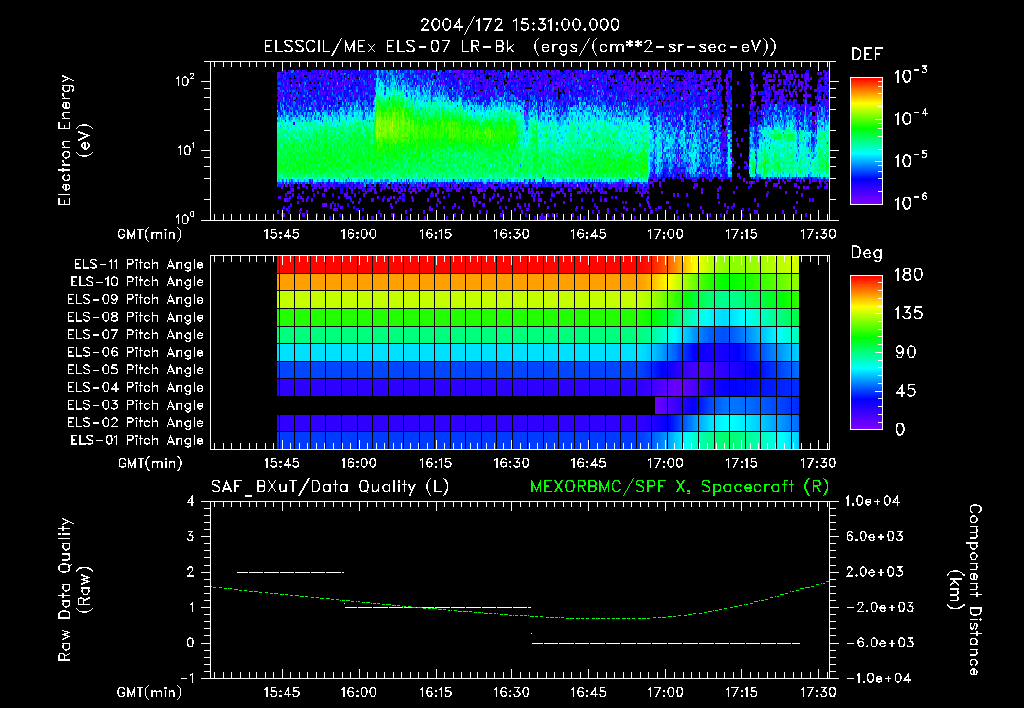Click the green MEXORBMC/SPF X, Spacecraft (R) legend
Viewport: 1024px width, 708px height.
[679, 487]
